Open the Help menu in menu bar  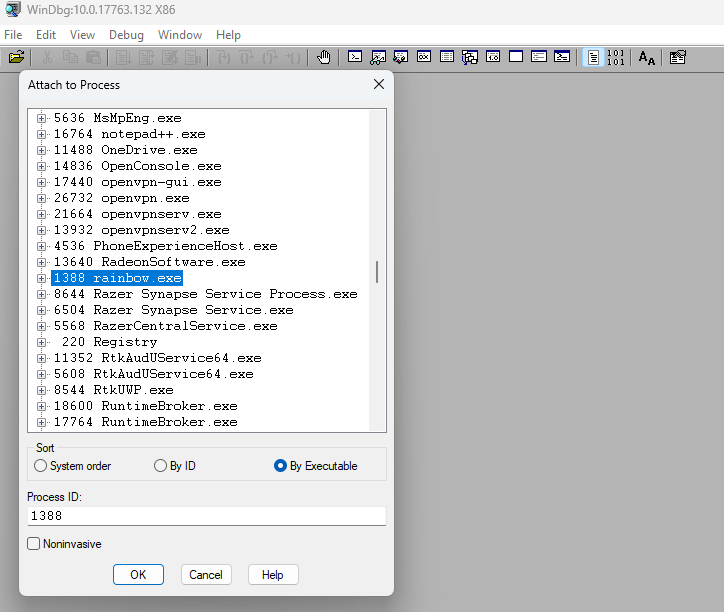point(228,35)
